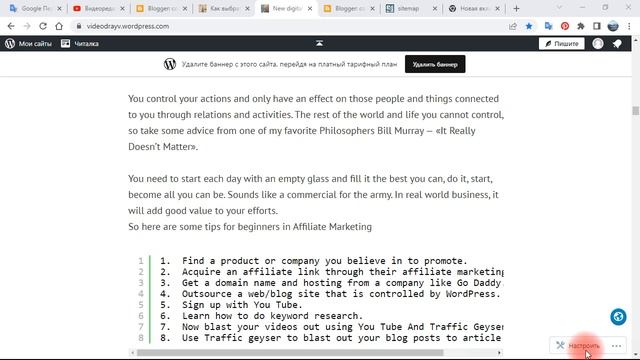This screenshot has height=360, width=640.
Task: Click Мои сайты in admin bar
Action: coord(35,44)
